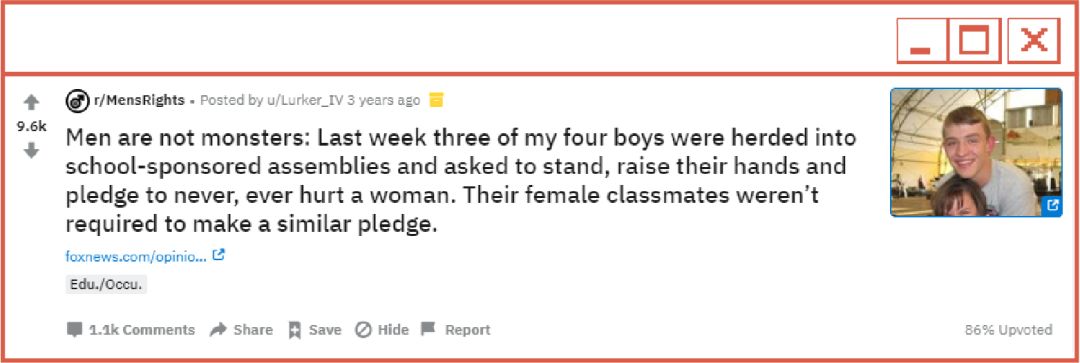Screen dimensions: 1080x363
Task: Click the external-link icon beside foxnews.com
Action: (x=219, y=255)
